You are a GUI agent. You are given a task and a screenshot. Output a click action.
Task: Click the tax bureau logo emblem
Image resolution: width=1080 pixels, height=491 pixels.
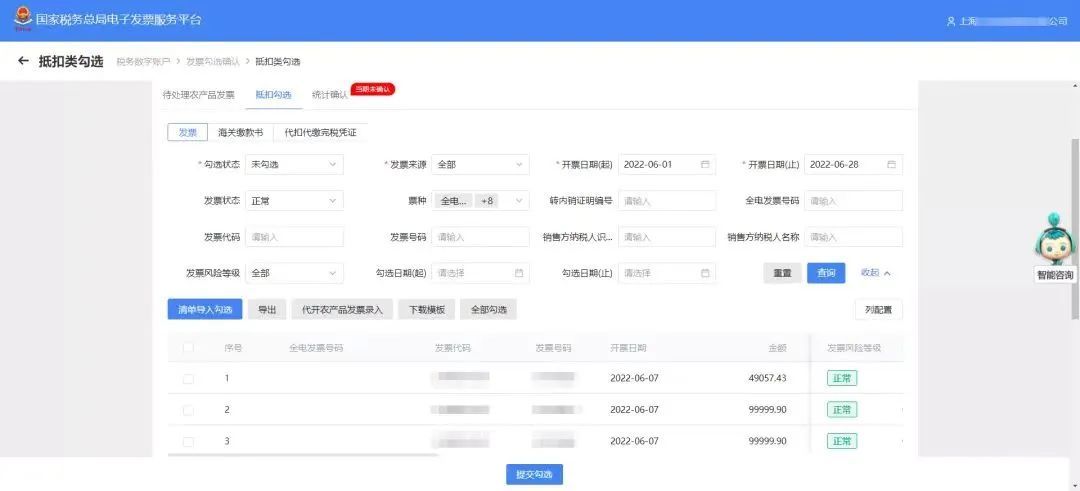[23, 18]
